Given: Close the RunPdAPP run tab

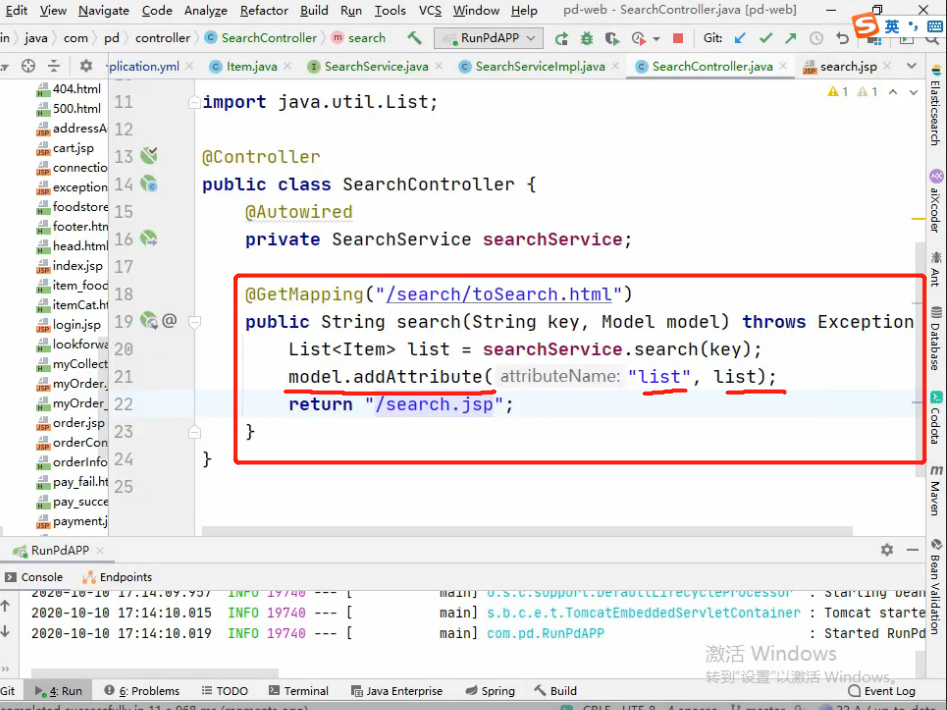Looking at the screenshot, I should click(x=100, y=550).
